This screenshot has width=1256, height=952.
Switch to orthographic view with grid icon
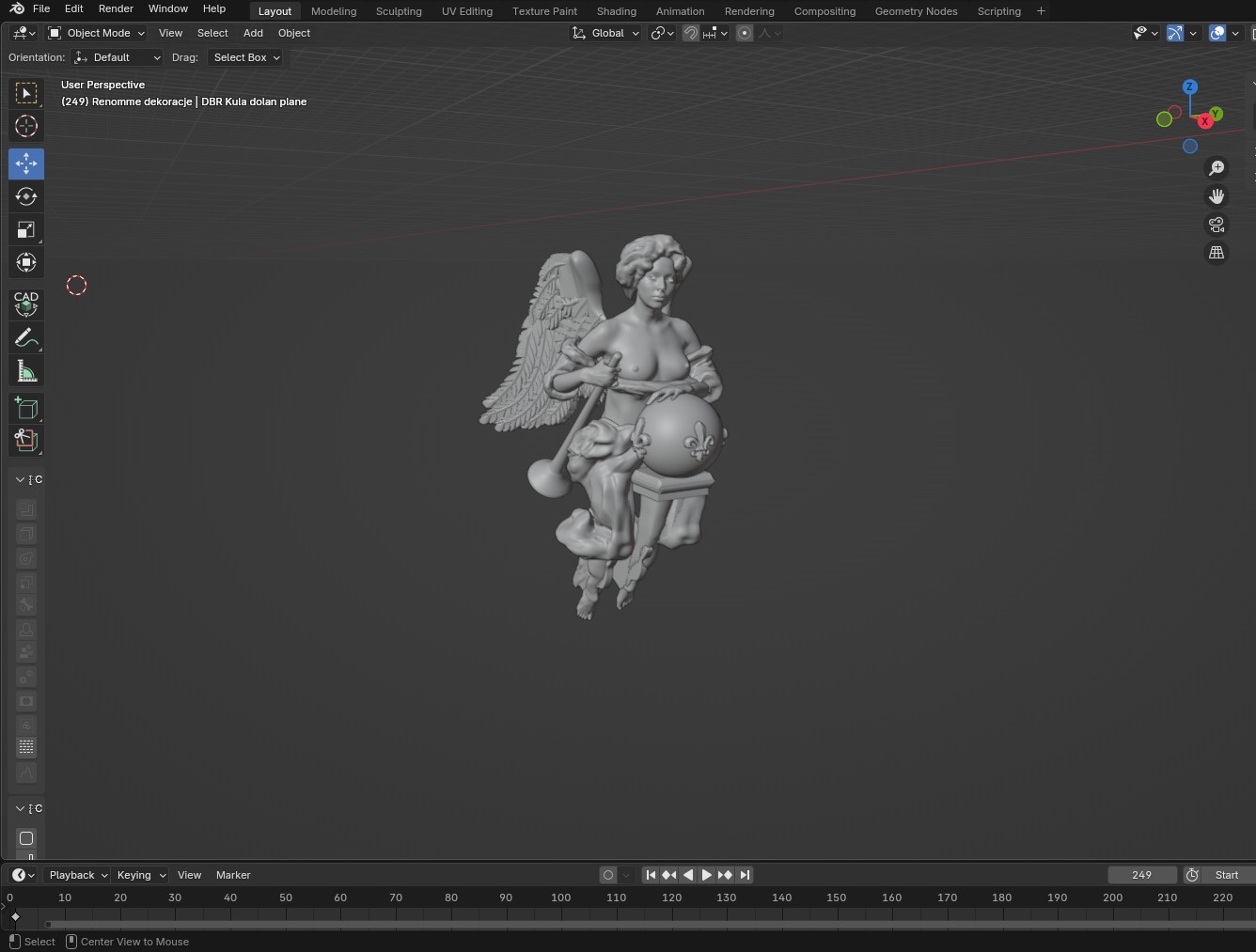[1217, 253]
